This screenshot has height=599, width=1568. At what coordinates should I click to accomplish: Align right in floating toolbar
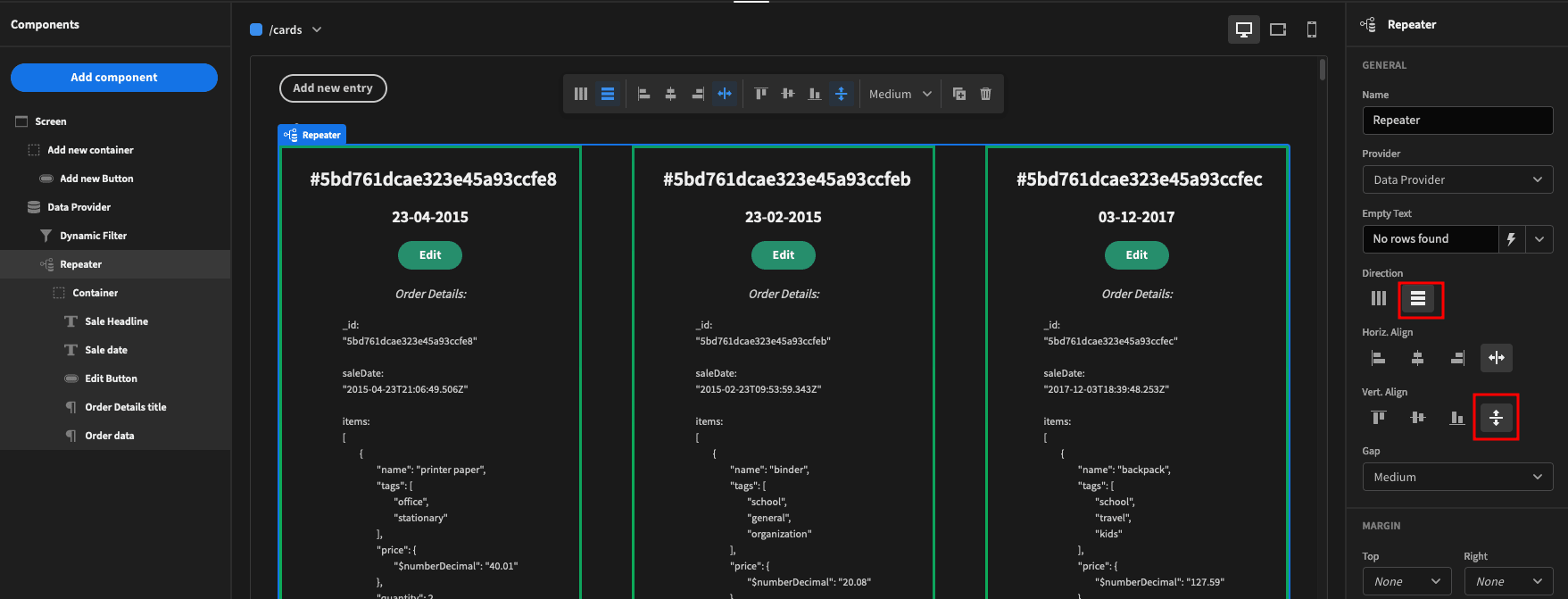[698, 94]
